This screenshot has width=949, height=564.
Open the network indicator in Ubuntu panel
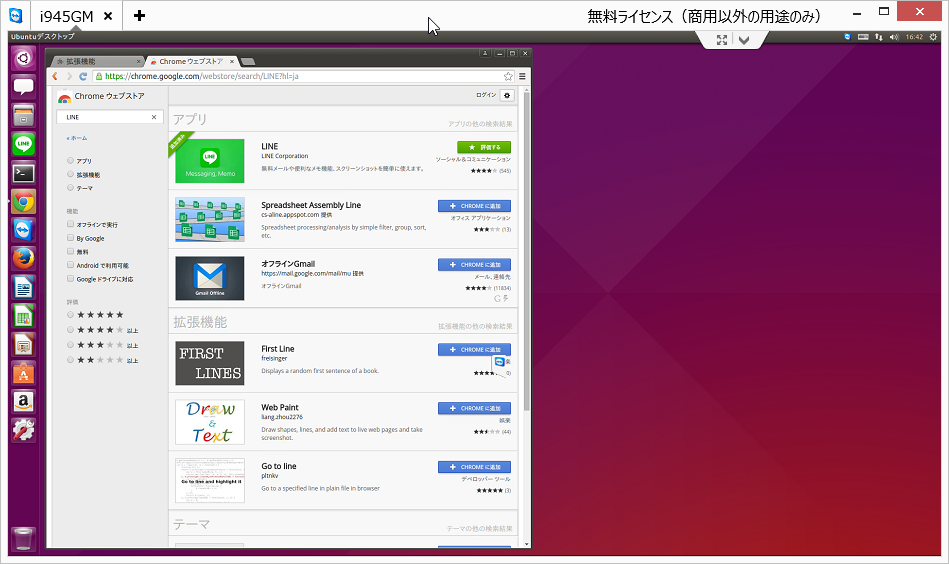879,37
